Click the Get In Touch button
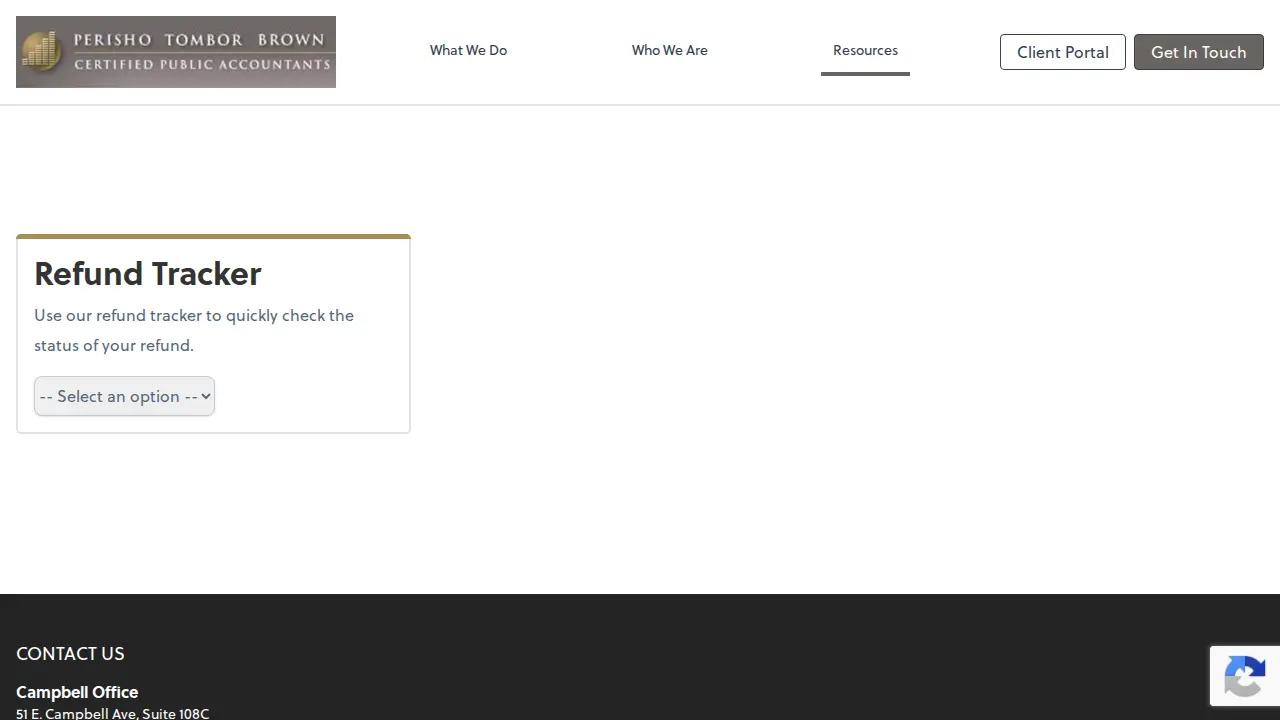The height and width of the screenshot is (720, 1280). pos(1199,52)
